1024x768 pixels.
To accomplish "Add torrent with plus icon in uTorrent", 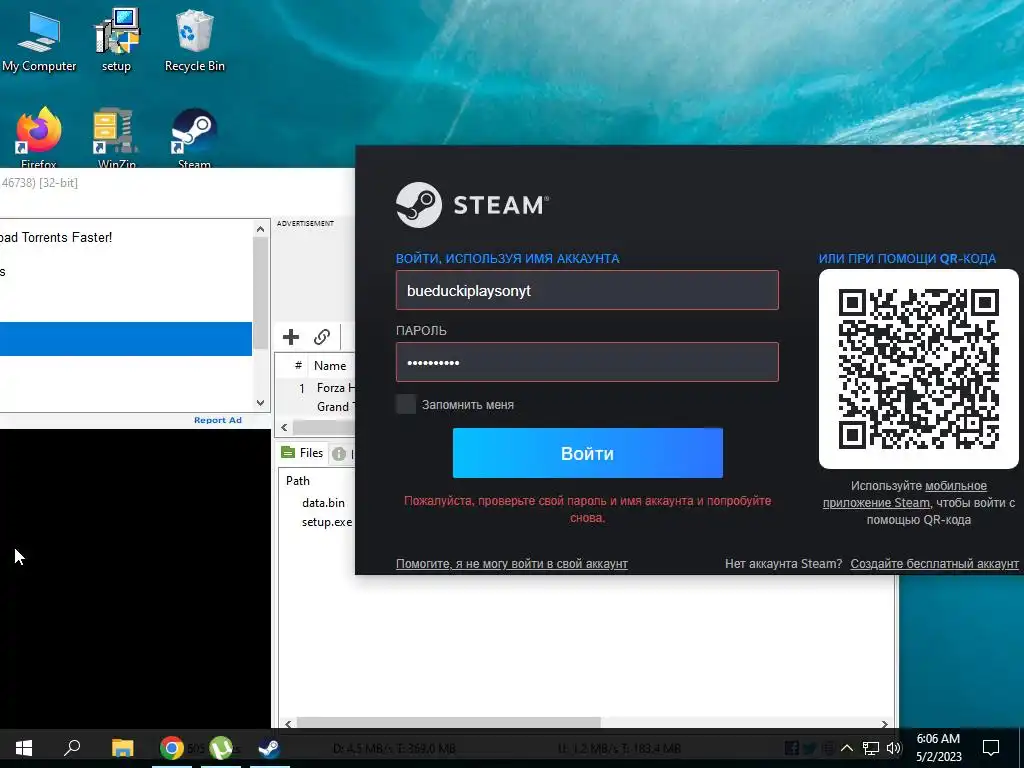I will pyautogui.click(x=291, y=337).
